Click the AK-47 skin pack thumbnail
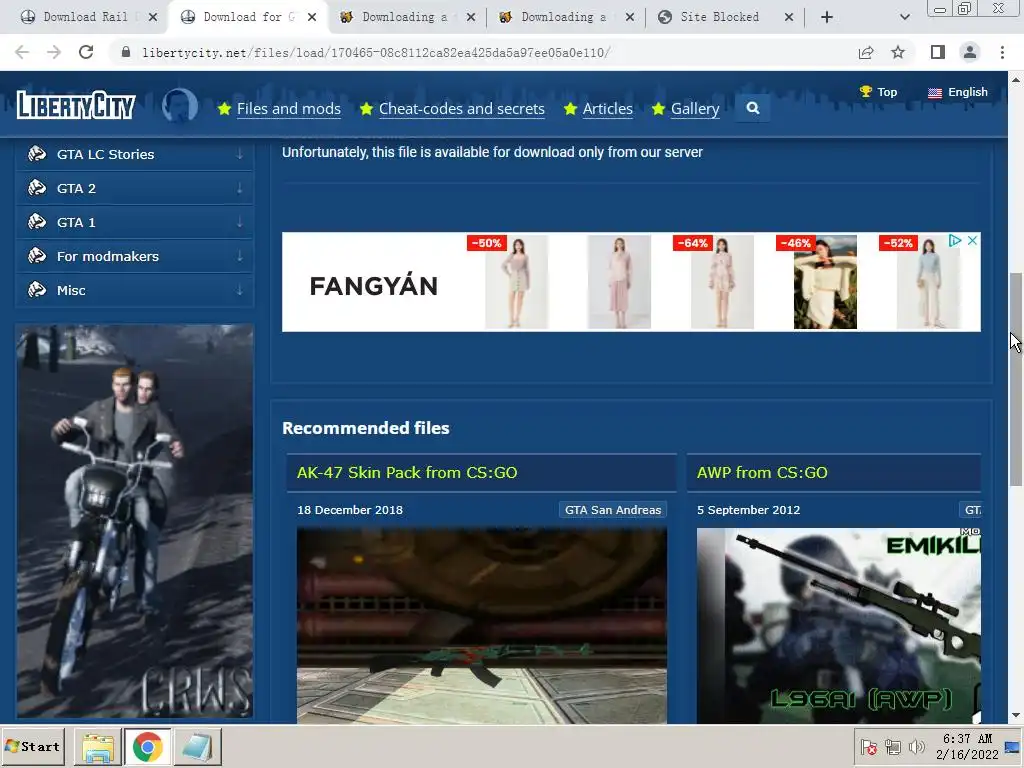Image resolution: width=1024 pixels, height=768 pixels. tap(482, 625)
